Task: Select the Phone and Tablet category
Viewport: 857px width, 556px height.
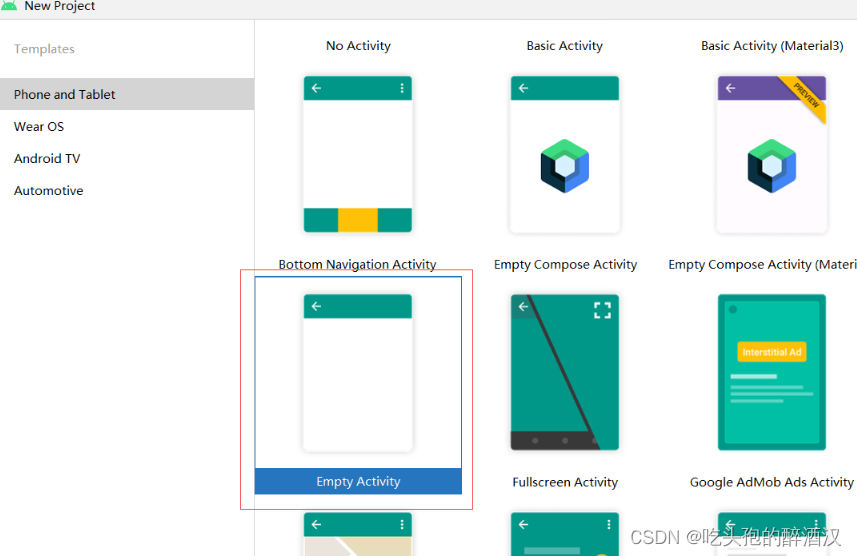Action: pos(127,94)
